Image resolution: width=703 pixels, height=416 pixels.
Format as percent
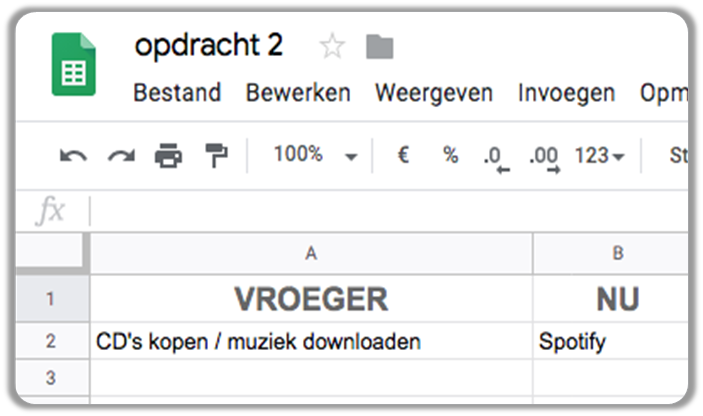click(451, 156)
